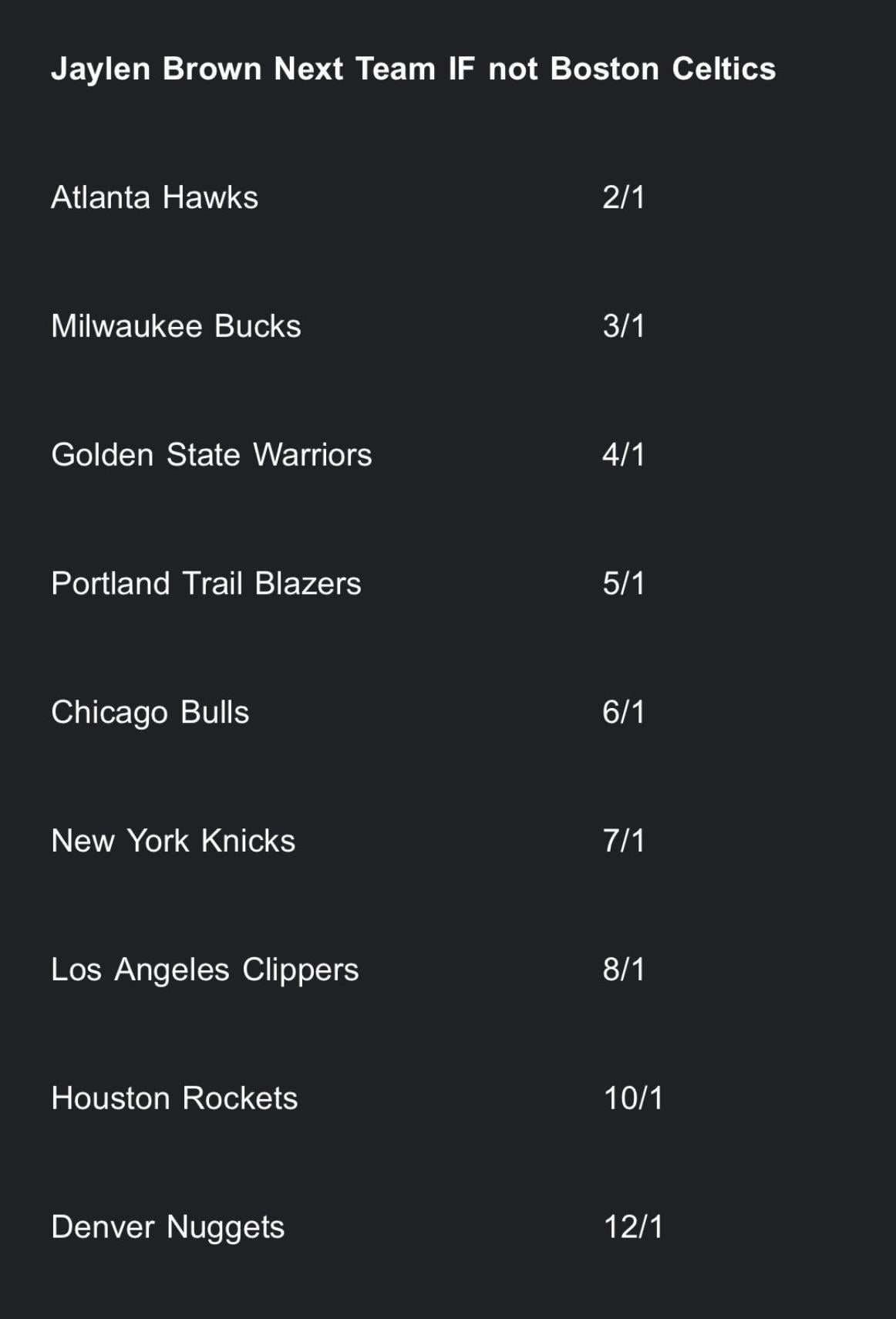The width and height of the screenshot is (896, 1319).
Task: Tap the 8/1 odds for Clippers
Action: [x=623, y=970]
